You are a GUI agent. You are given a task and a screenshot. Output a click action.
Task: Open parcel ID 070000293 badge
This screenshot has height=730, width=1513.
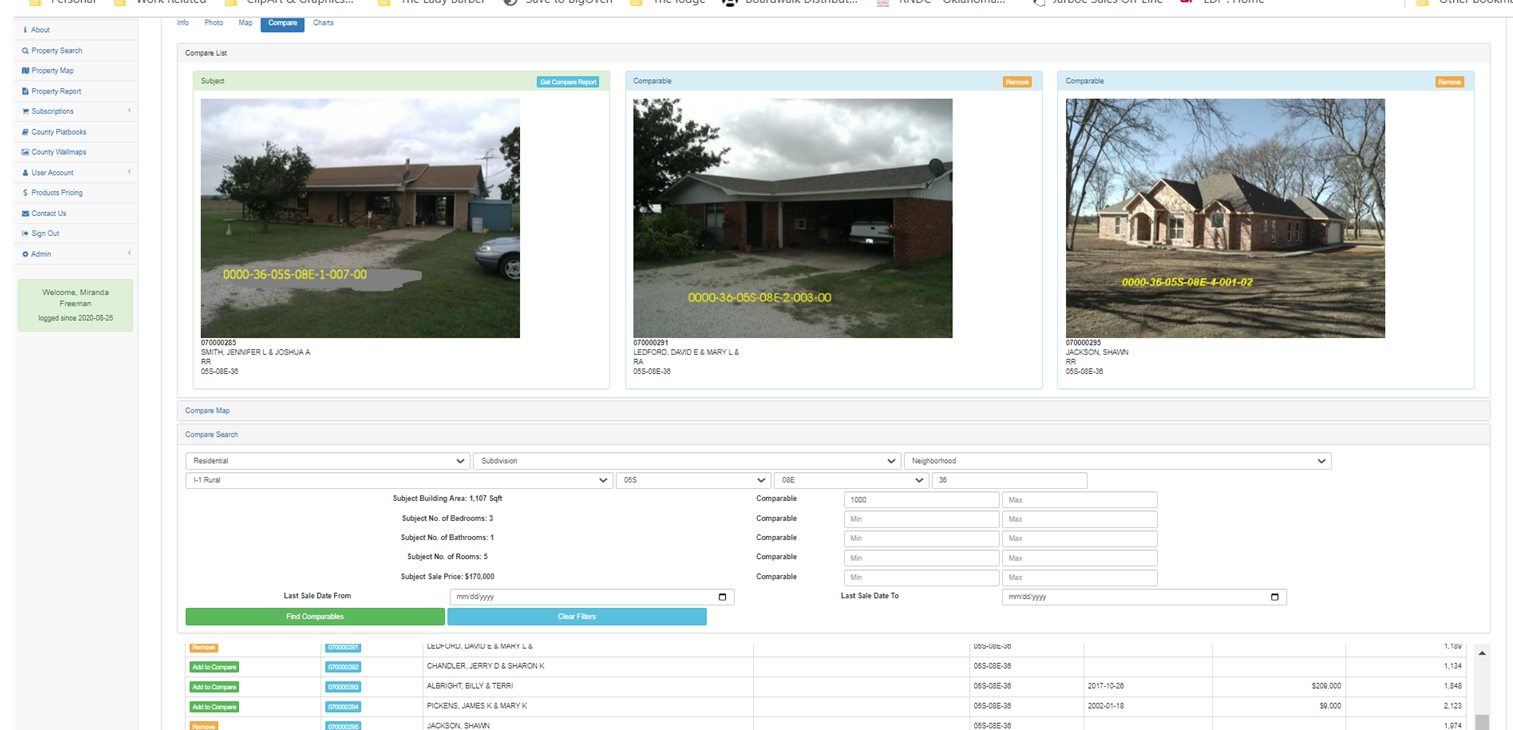344,687
